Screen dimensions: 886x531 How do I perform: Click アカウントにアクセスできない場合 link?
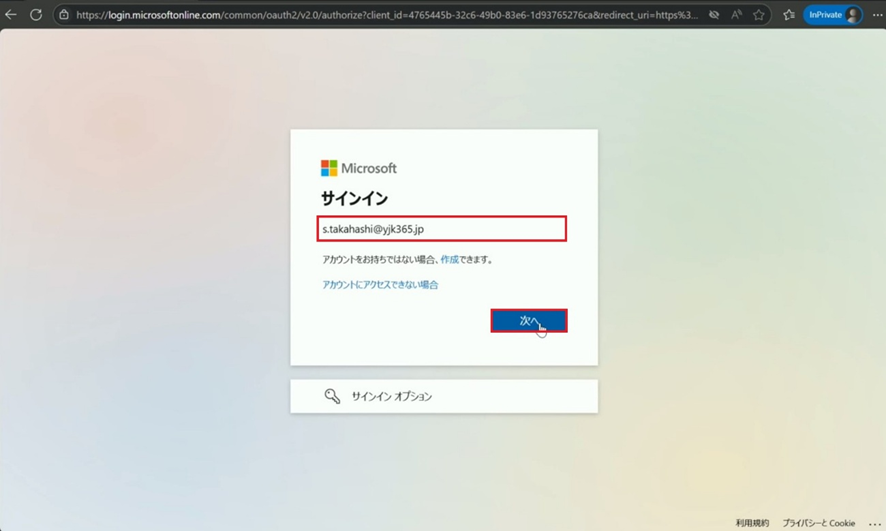tap(380, 285)
